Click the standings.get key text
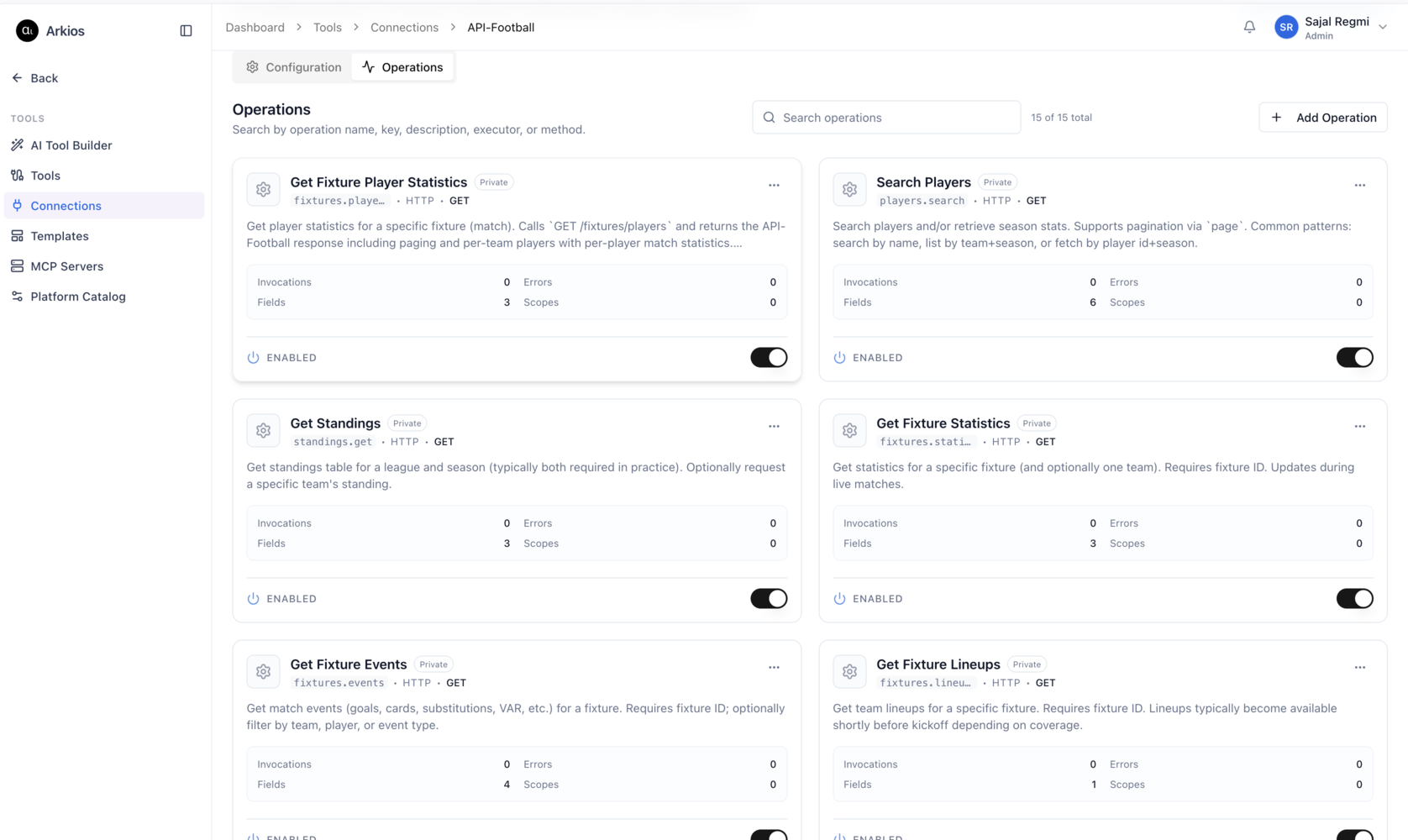 333,442
